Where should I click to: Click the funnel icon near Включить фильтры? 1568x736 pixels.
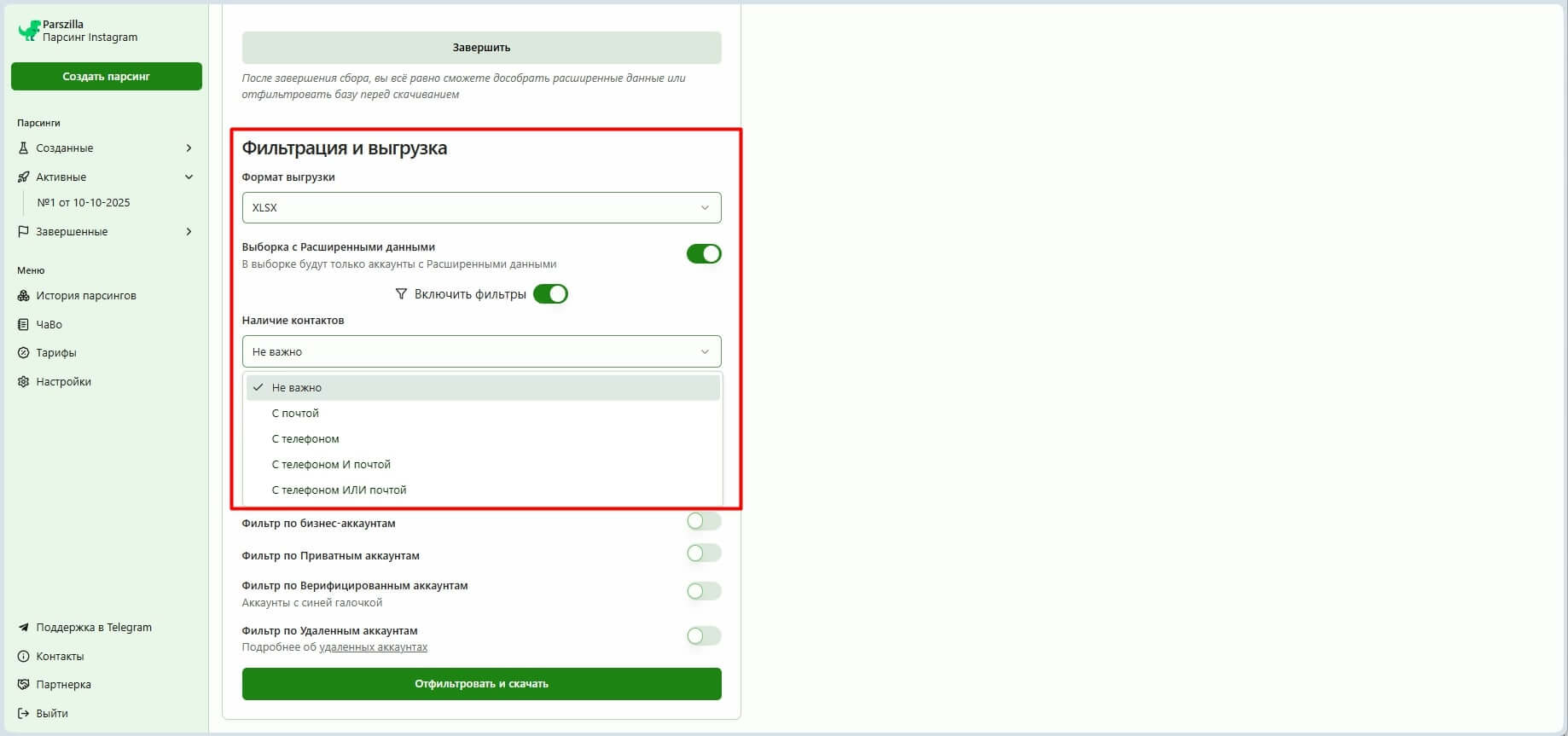pos(401,294)
